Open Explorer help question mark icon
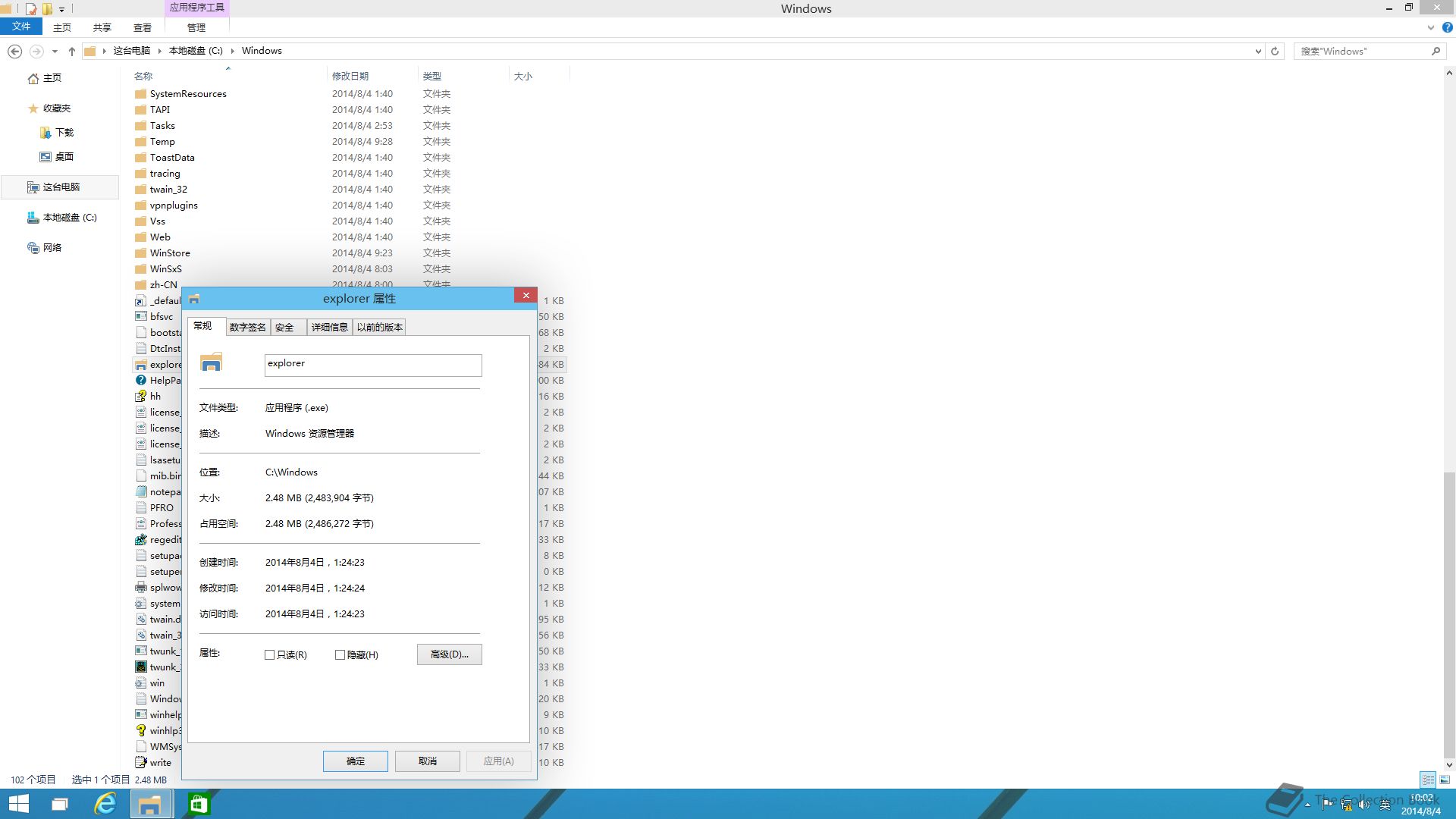1456x819 pixels. (x=1447, y=27)
